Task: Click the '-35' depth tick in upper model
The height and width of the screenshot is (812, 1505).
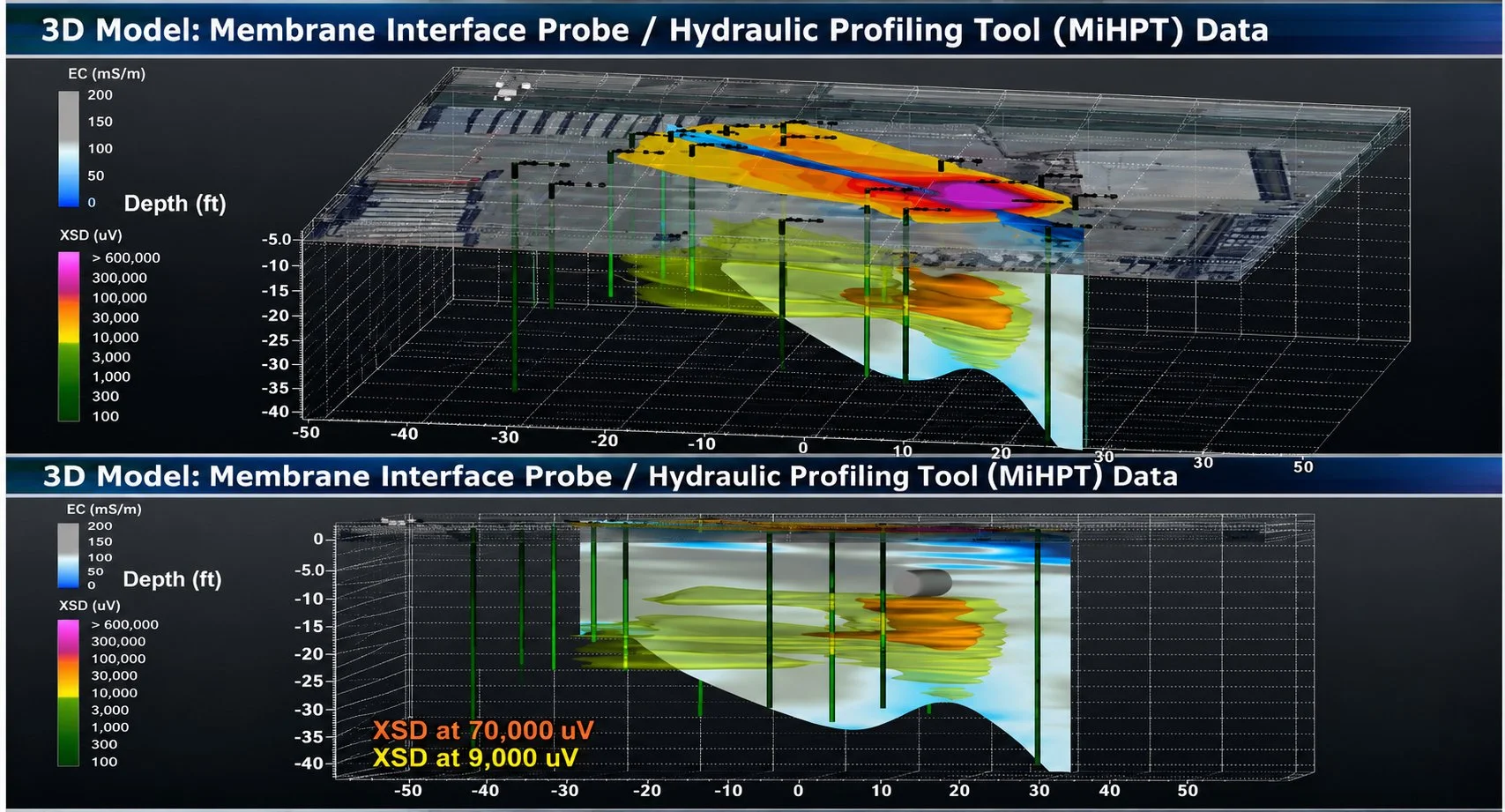Action: (275, 388)
